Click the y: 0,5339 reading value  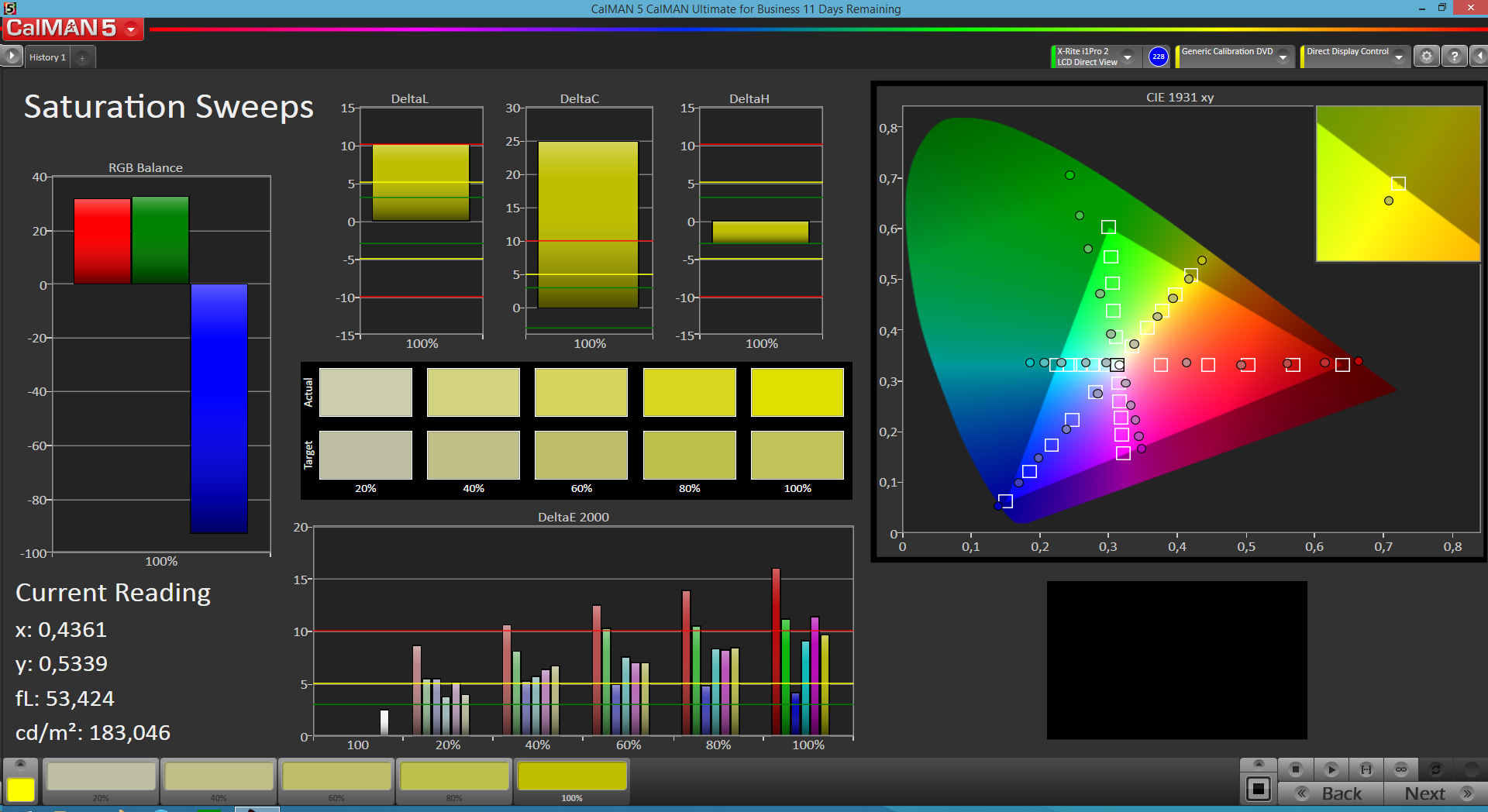click(61, 664)
